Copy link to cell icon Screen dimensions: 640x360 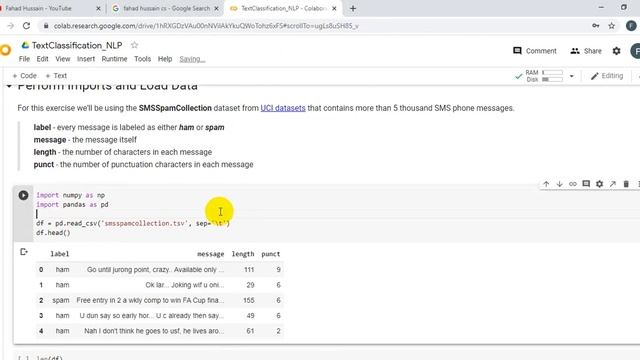(573, 184)
